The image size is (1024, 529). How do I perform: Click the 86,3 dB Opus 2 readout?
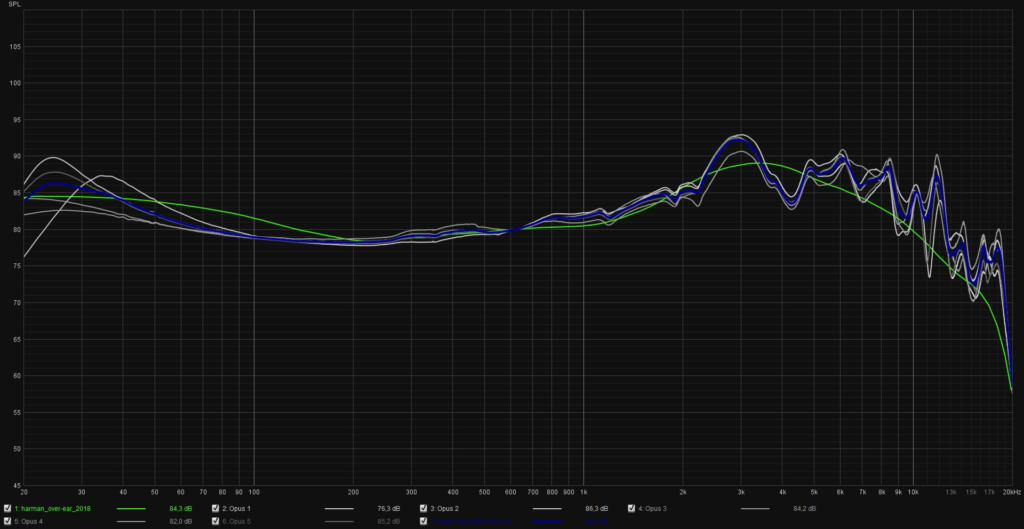597,508
